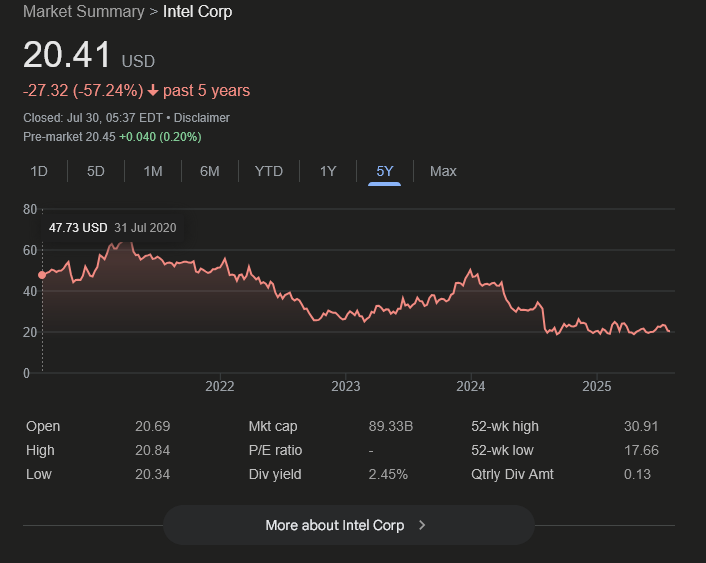Click the 2023 x-axis label

click(346, 386)
